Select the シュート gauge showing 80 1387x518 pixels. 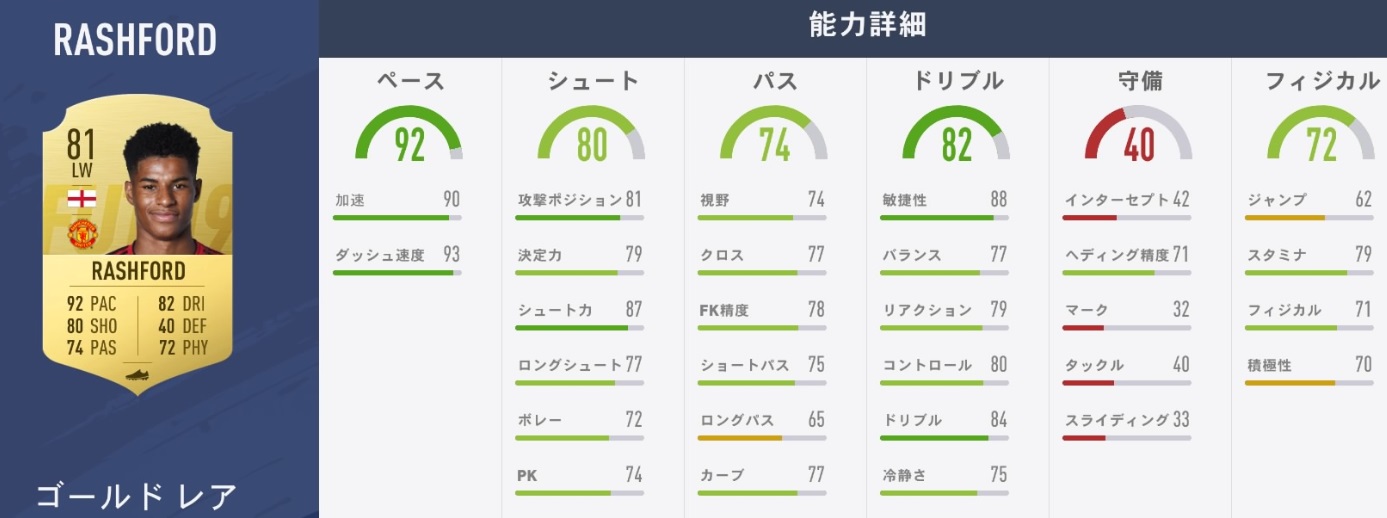tap(592, 136)
